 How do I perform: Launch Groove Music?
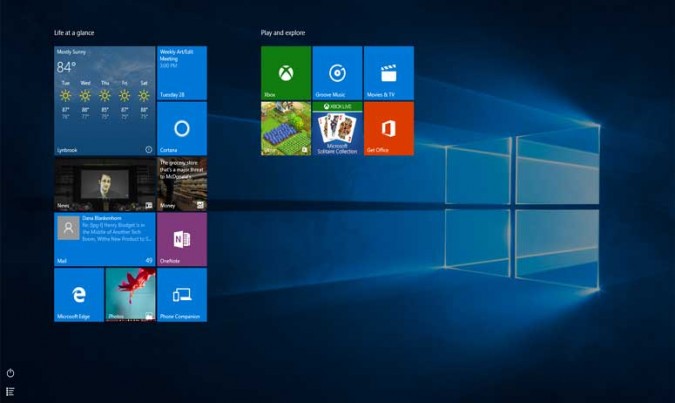(x=337, y=72)
